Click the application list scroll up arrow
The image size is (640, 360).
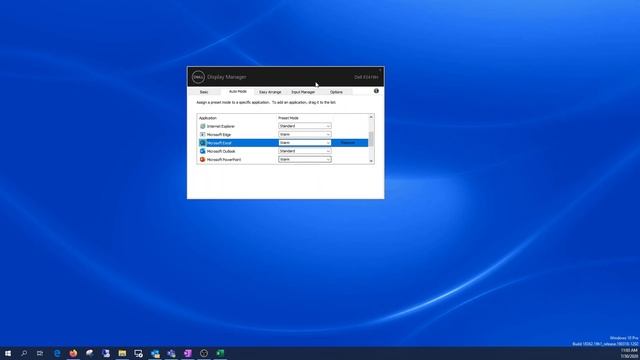pyautogui.click(x=371, y=117)
